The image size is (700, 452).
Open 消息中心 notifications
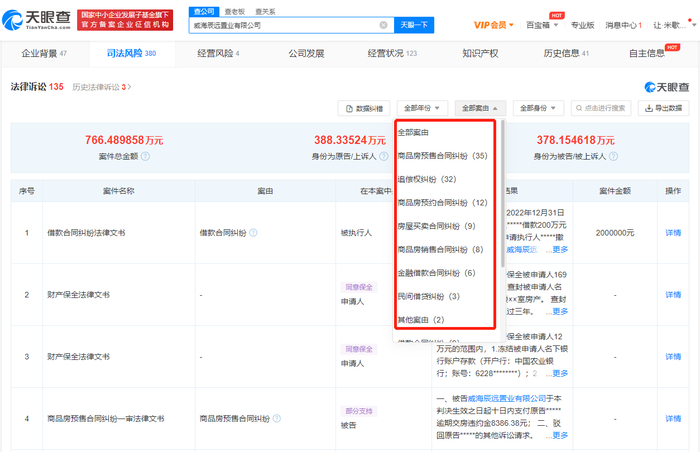[624, 23]
